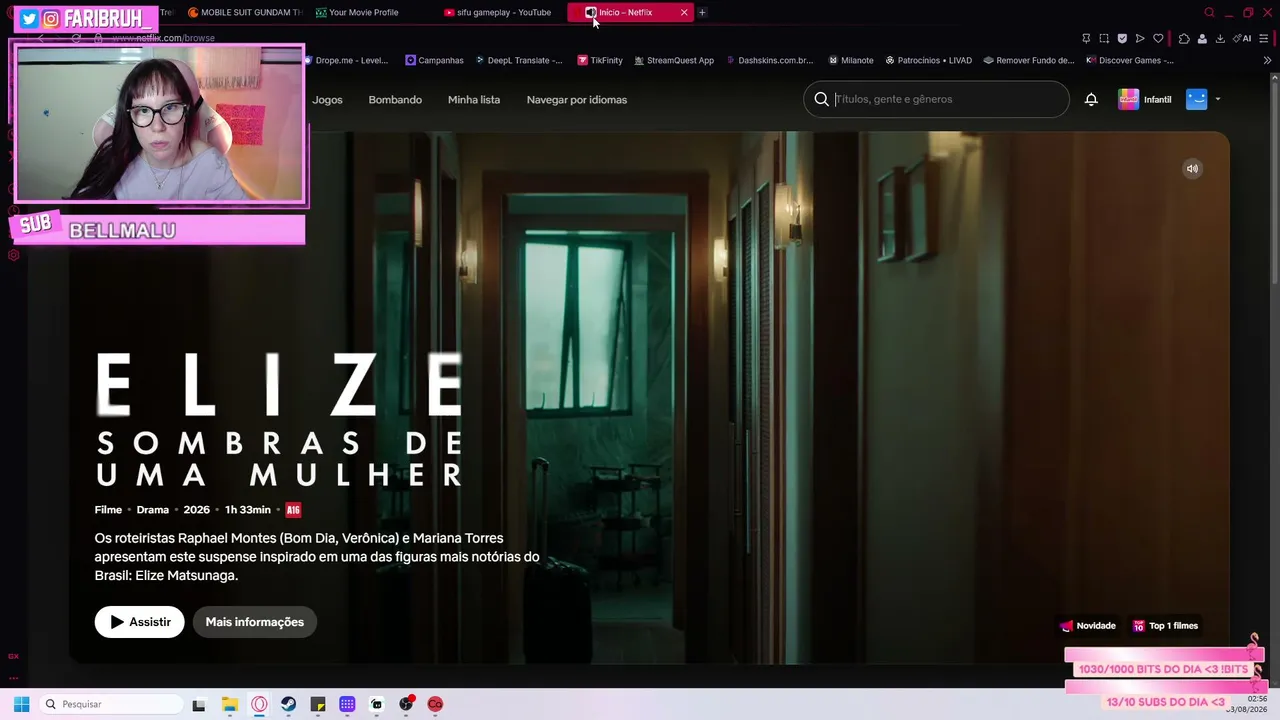Open the purple grid app in taskbar
Screen dimensions: 1280x720
pos(347,704)
